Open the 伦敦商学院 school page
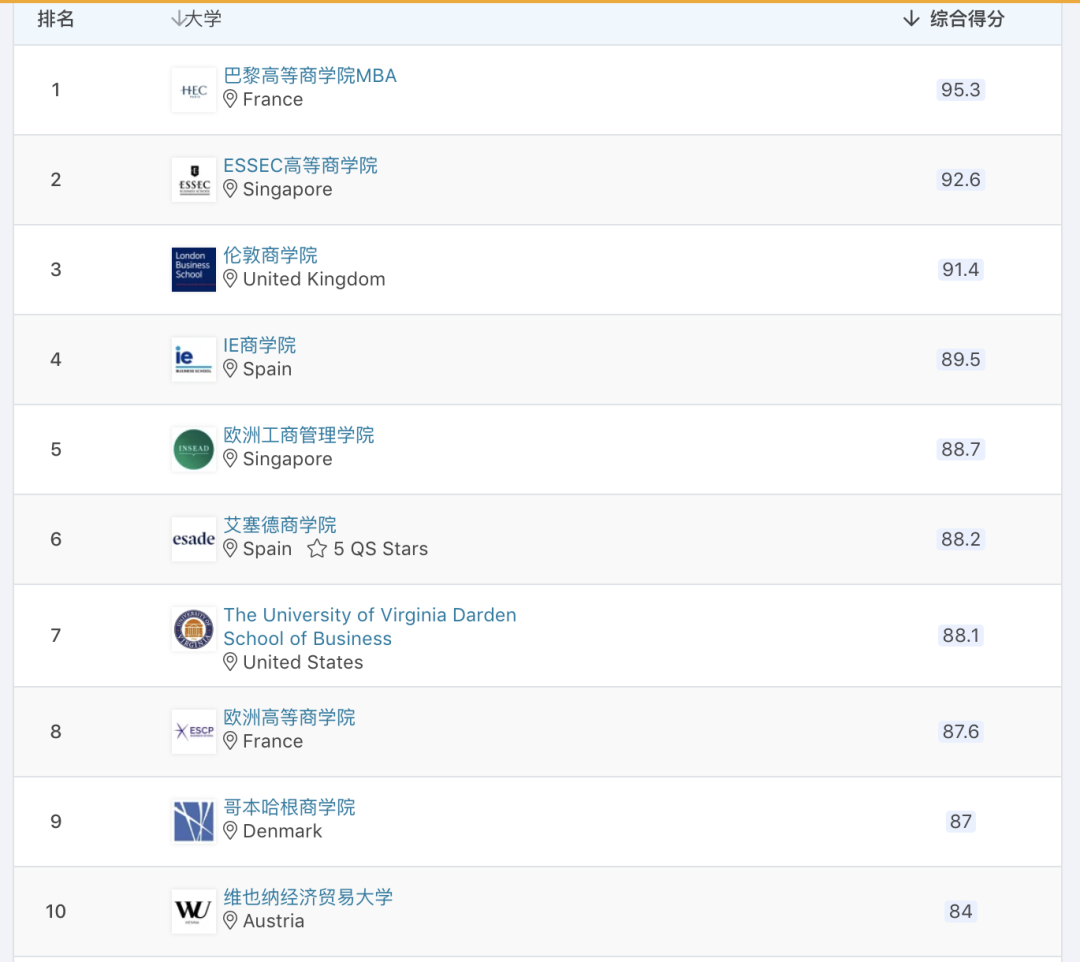 (270, 256)
